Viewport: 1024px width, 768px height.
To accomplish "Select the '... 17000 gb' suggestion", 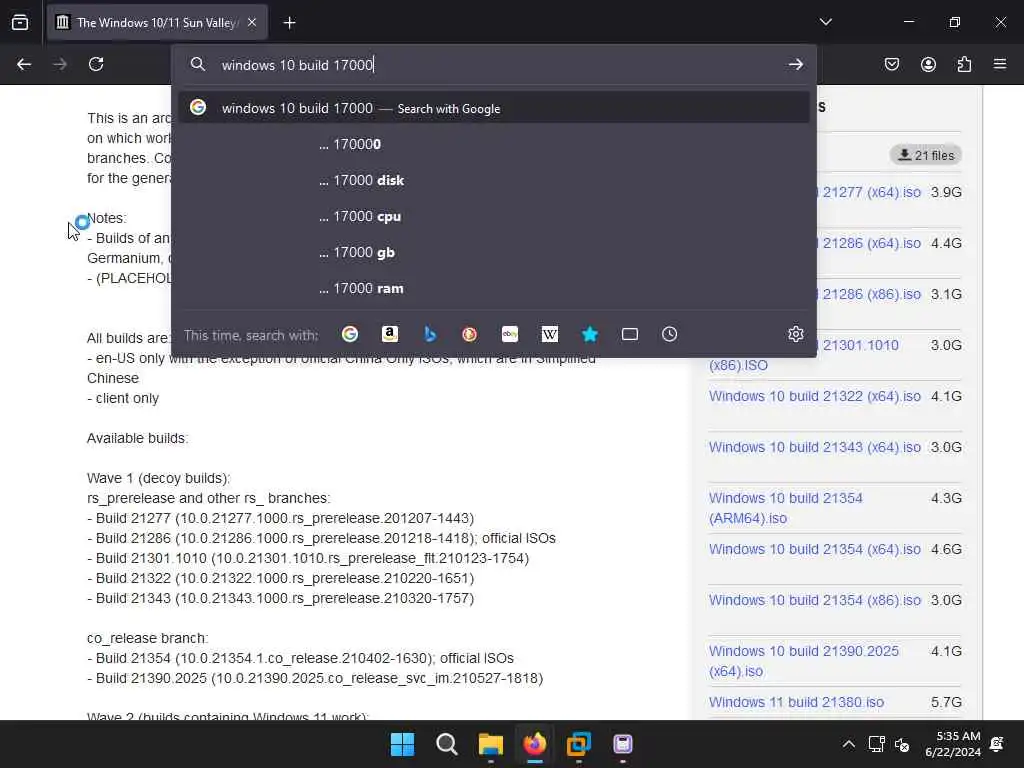I will click(494, 252).
